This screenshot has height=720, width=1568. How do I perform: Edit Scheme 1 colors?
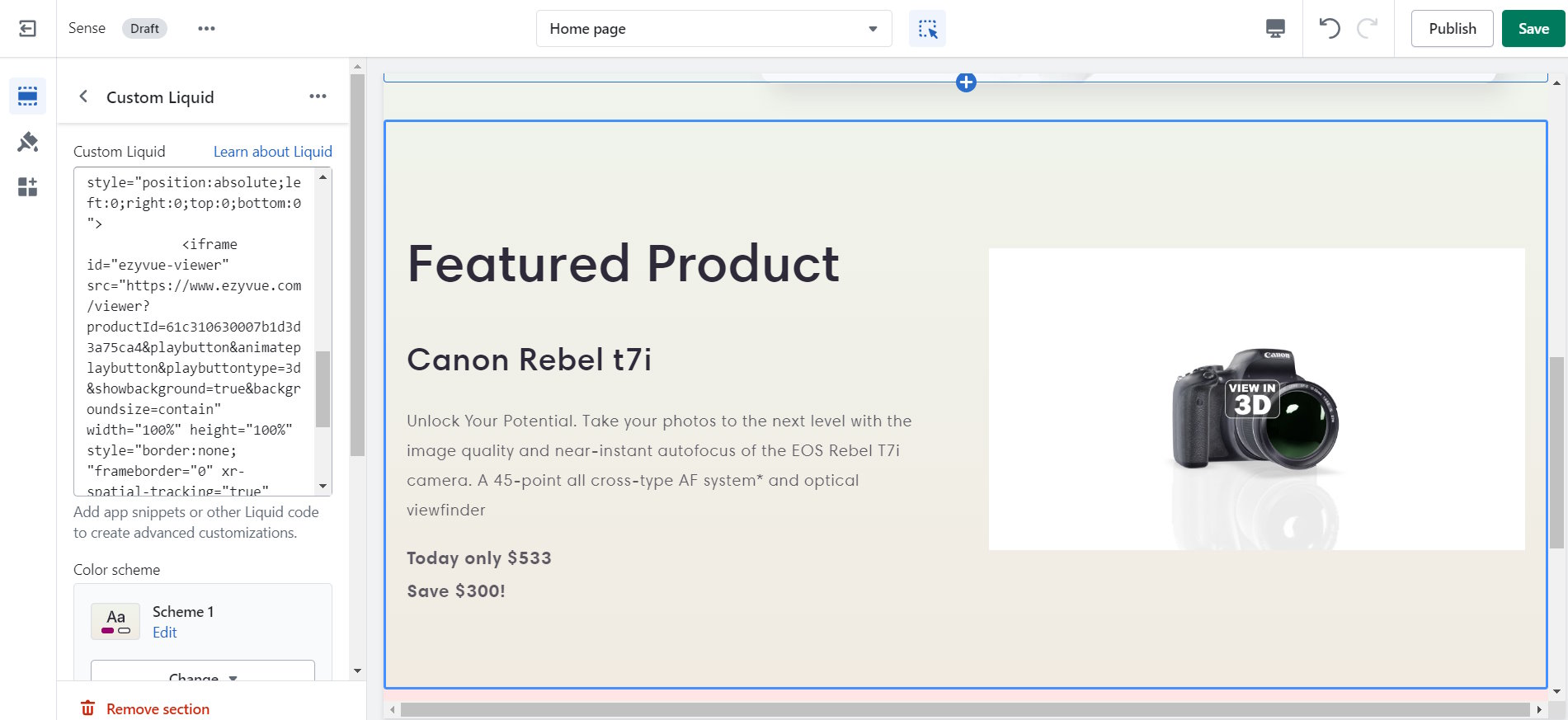(x=165, y=633)
